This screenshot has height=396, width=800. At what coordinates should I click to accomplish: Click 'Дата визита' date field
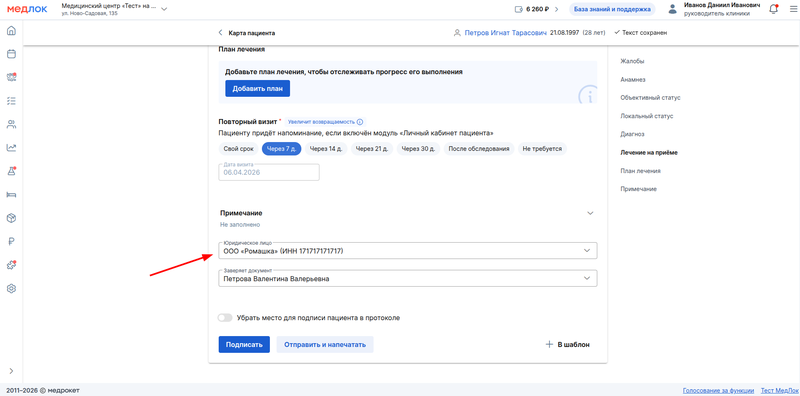(x=269, y=172)
